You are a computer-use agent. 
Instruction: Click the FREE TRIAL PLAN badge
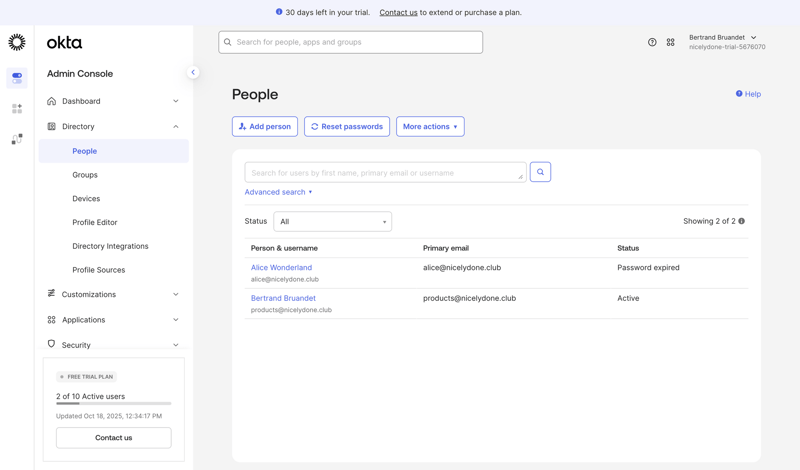86,377
